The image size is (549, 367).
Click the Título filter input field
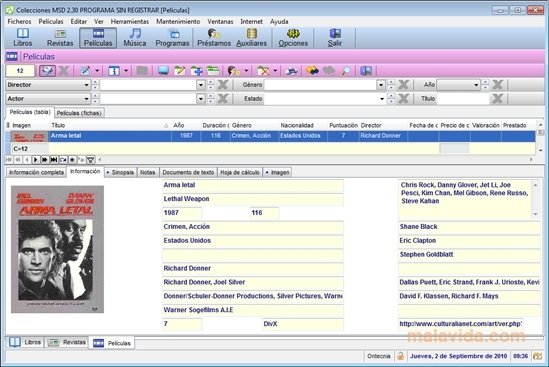click(x=463, y=99)
